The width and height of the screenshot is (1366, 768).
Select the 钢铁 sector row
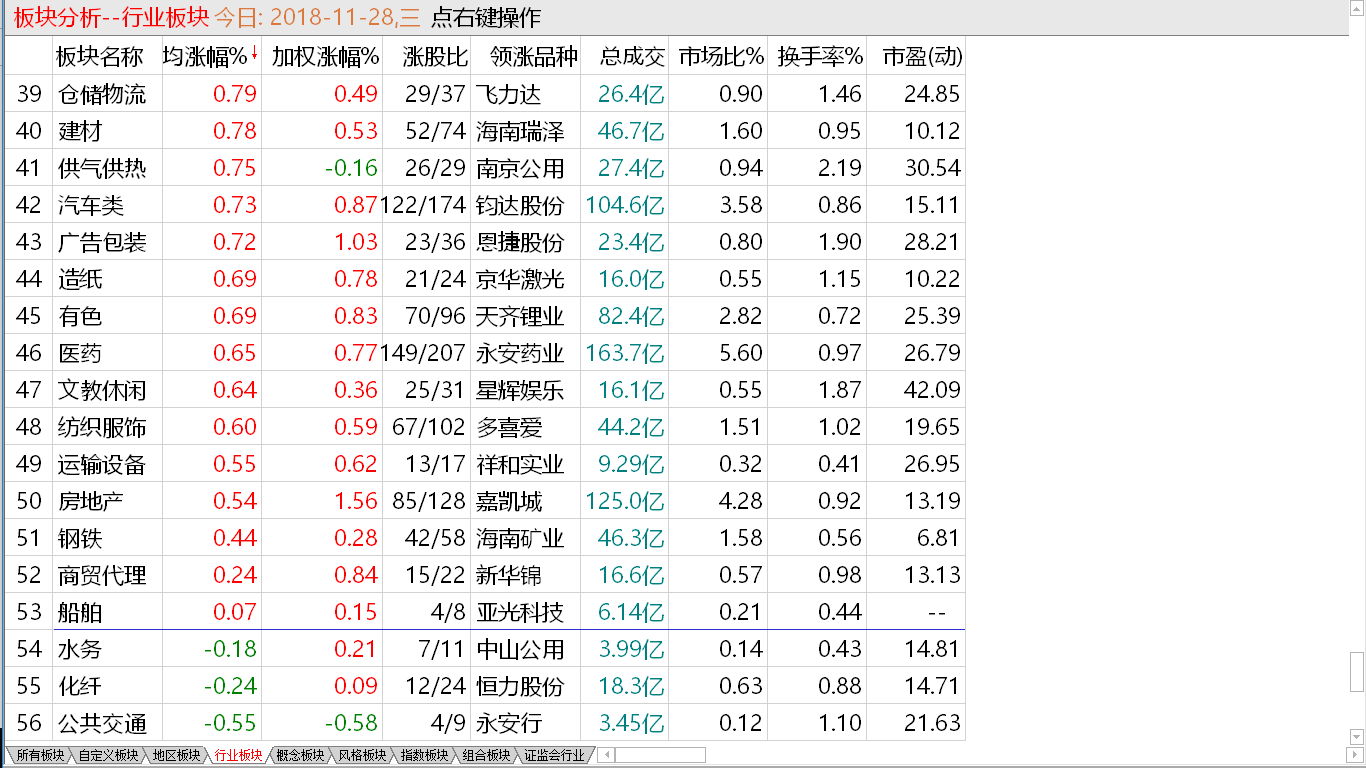point(485,538)
